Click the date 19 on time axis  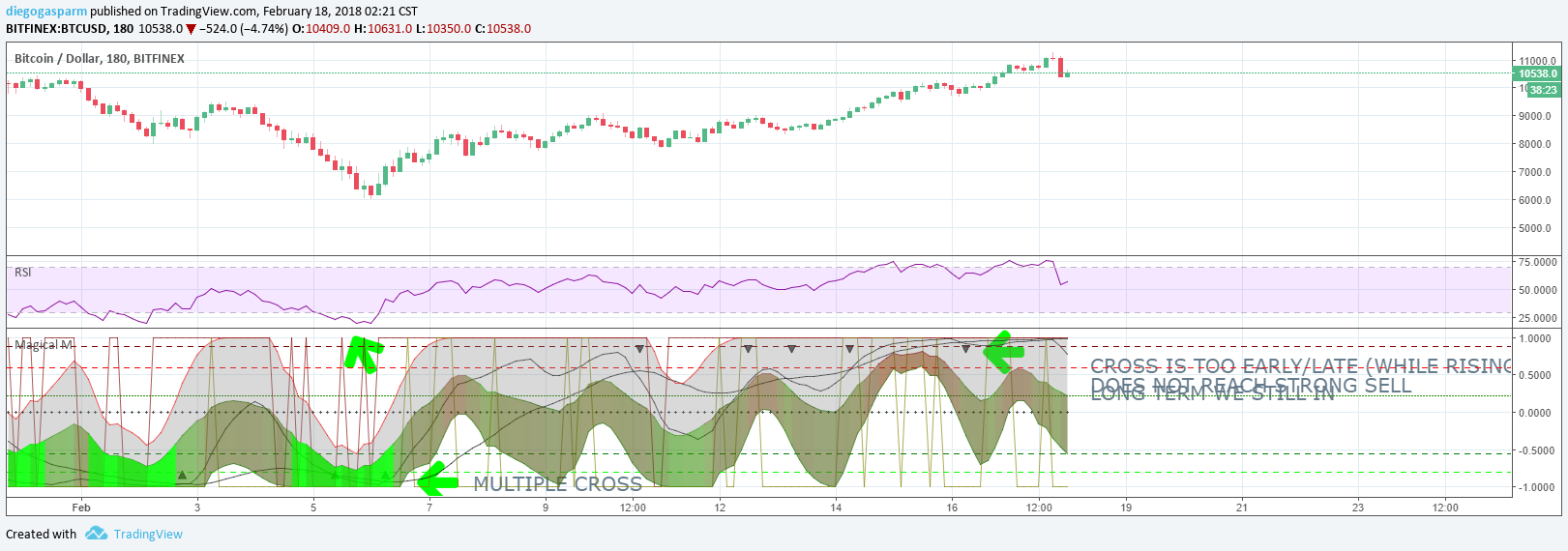(x=1126, y=507)
